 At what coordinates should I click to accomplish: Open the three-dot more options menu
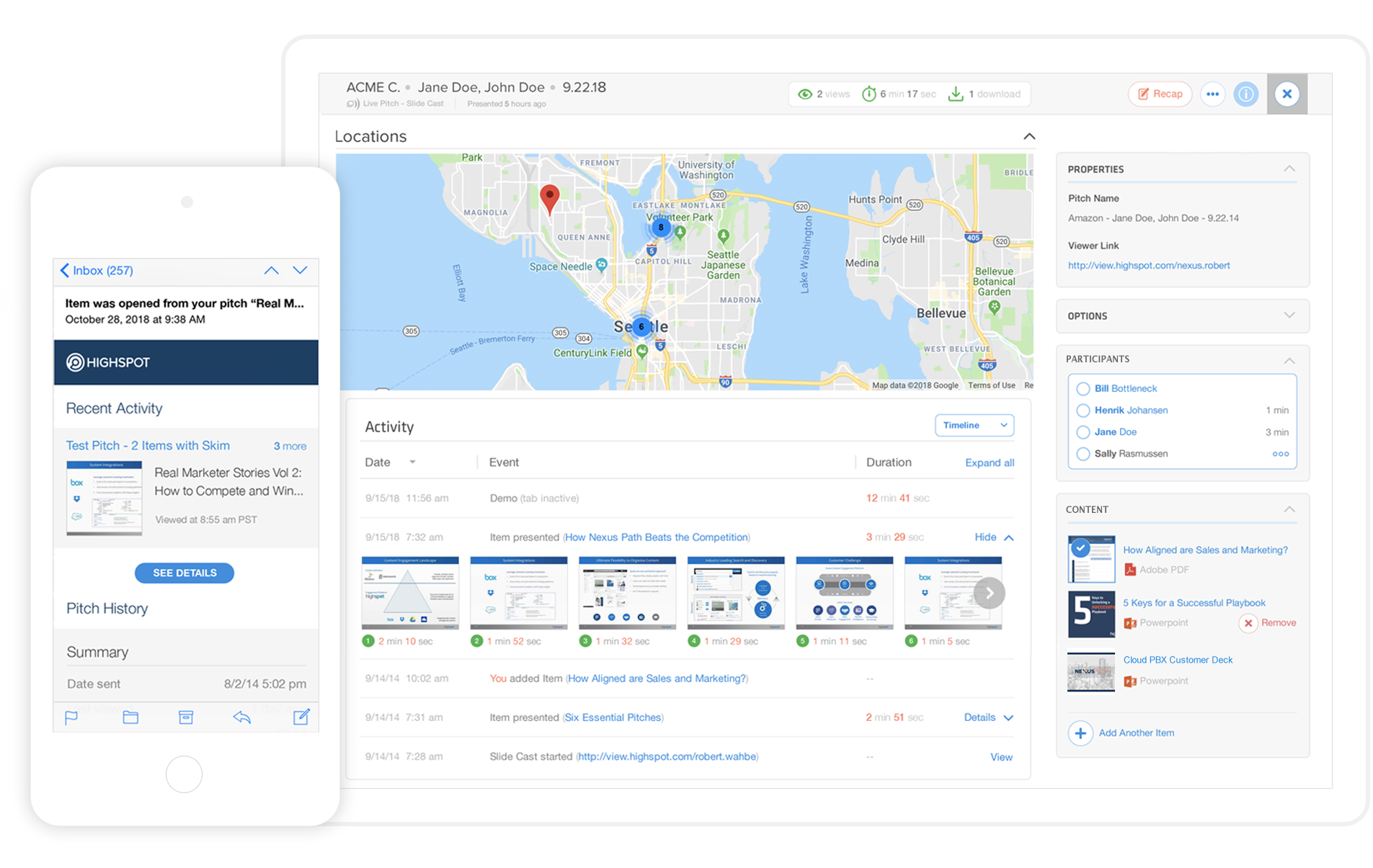[1212, 94]
